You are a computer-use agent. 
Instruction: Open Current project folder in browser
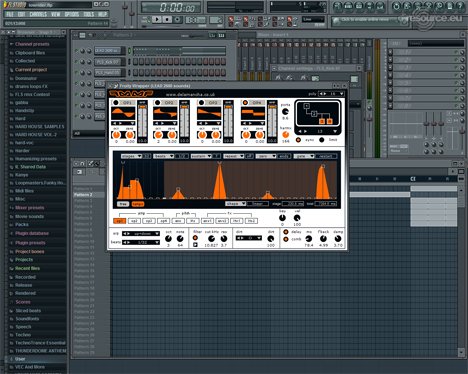point(31,70)
